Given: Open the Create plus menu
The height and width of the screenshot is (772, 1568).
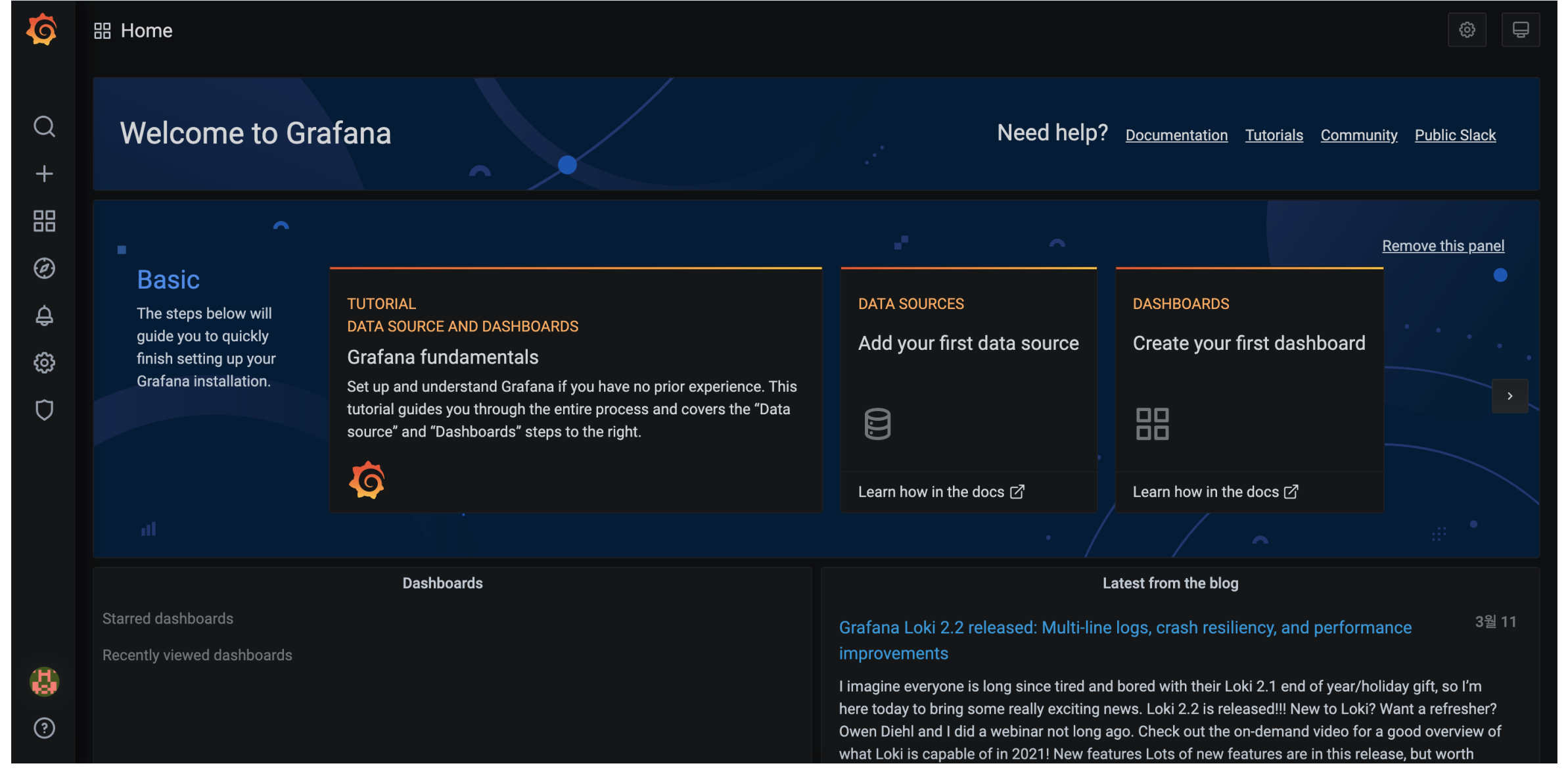Looking at the screenshot, I should point(44,174).
